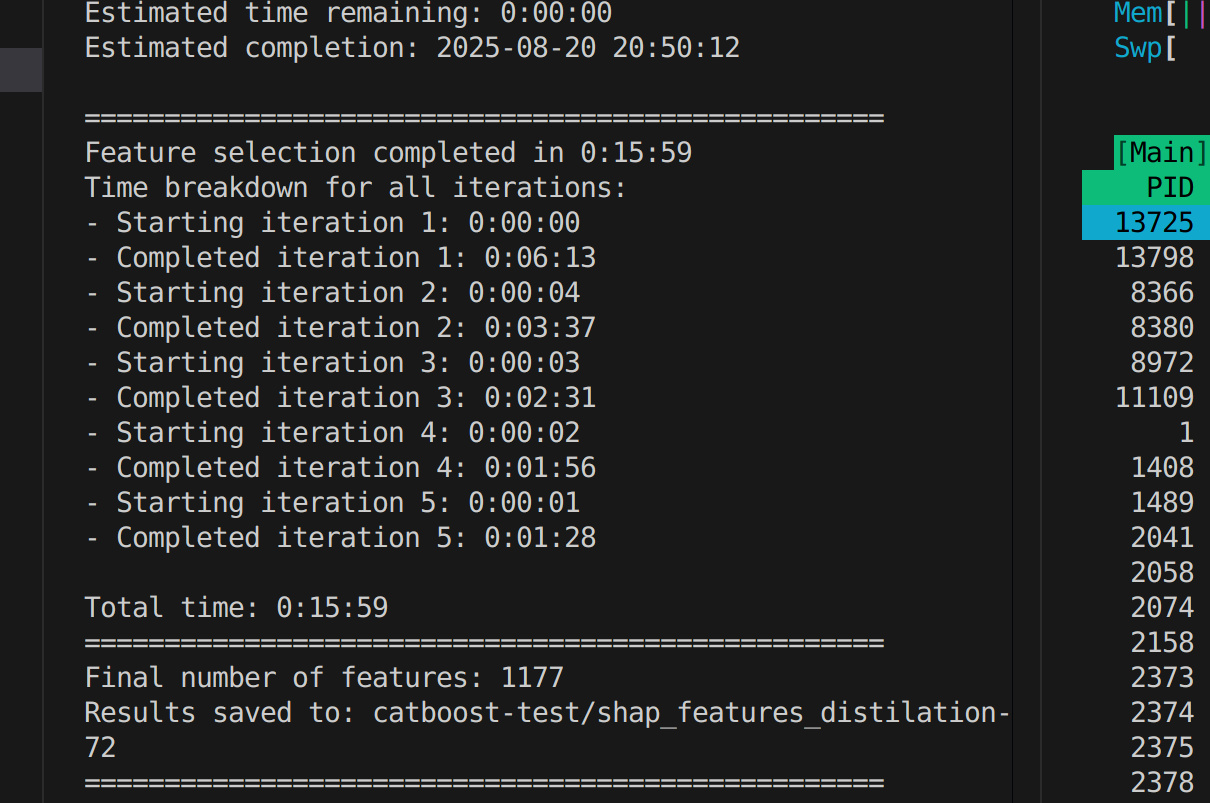Image resolution: width=1210 pixels, height=803 pixels.
Task: Select process row with PID 13798
Action: [x=1154, y=258]
